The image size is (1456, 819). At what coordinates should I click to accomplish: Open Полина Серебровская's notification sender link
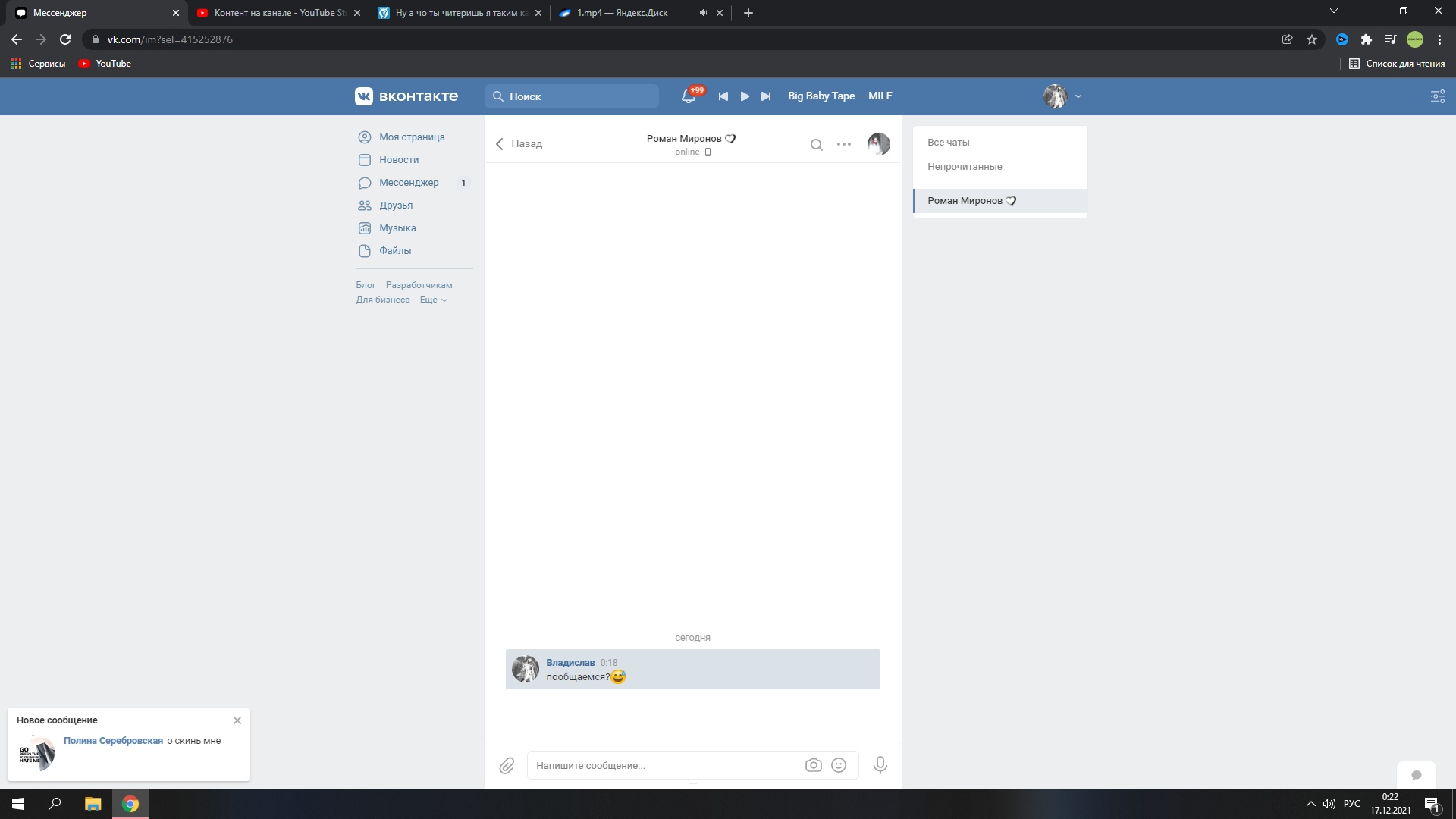click(113, 741)
